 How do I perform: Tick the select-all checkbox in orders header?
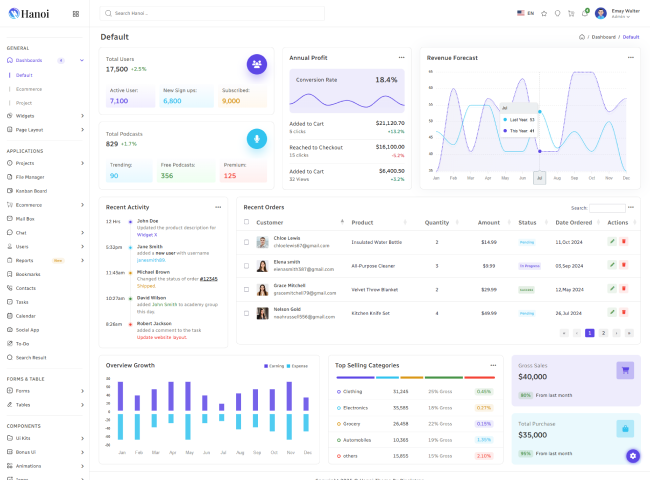(x=247, y=222)
